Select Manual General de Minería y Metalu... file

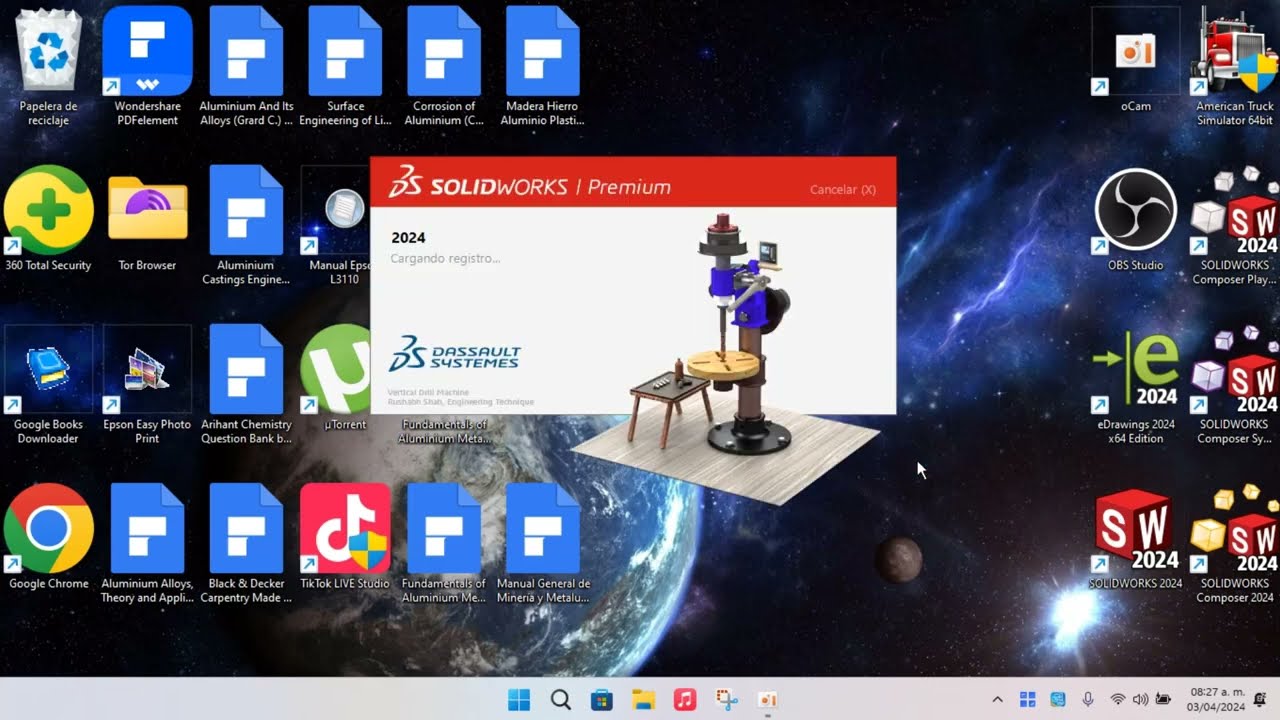tap(543, 544)
